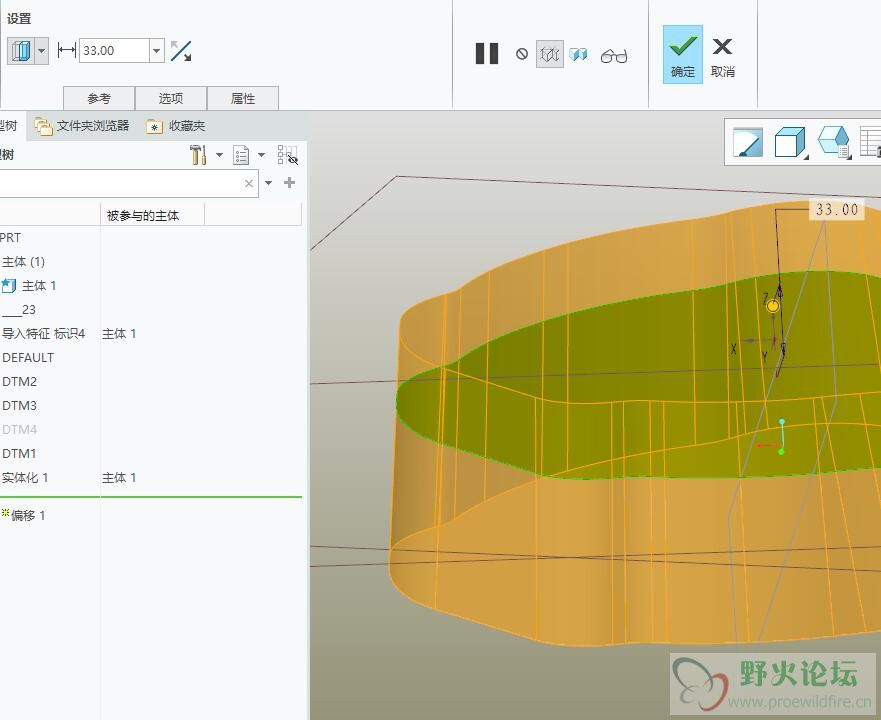This screenshot has width=881, height=720.
Task: Cancel the feature with 取消
Action: click(x=723, y=57)
